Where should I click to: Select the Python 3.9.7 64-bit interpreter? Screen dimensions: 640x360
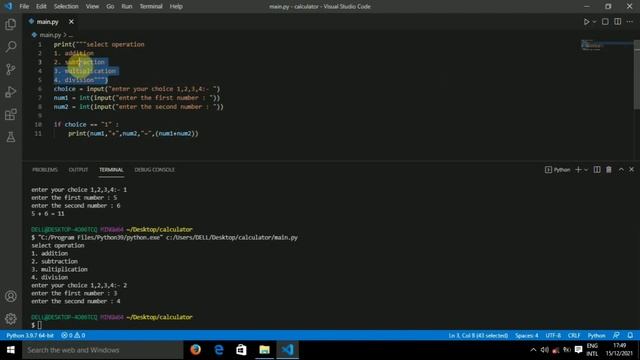pyautogui.click(x=30, y=336)
